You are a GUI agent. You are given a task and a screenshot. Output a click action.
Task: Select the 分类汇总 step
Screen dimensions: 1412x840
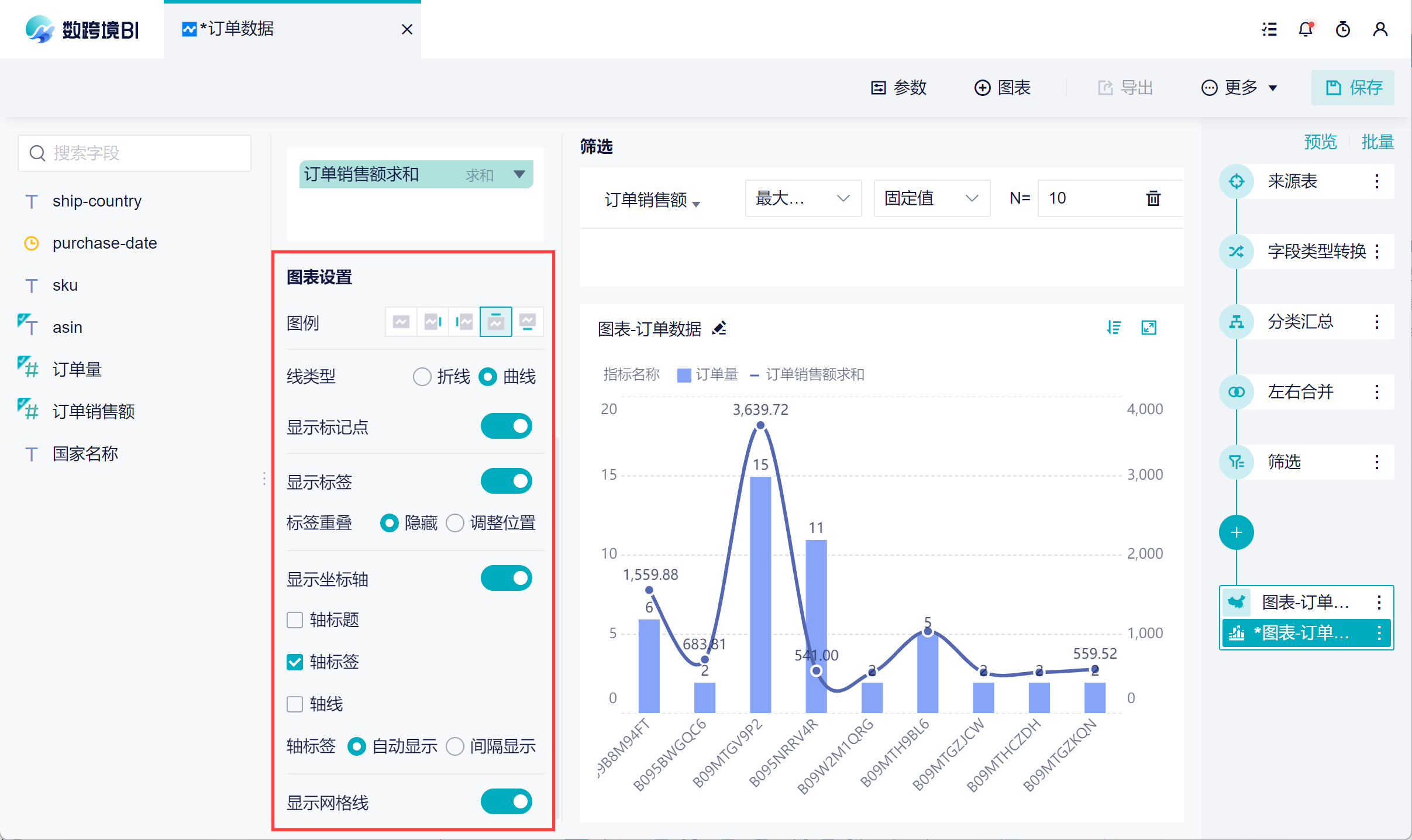point(1300,322)
